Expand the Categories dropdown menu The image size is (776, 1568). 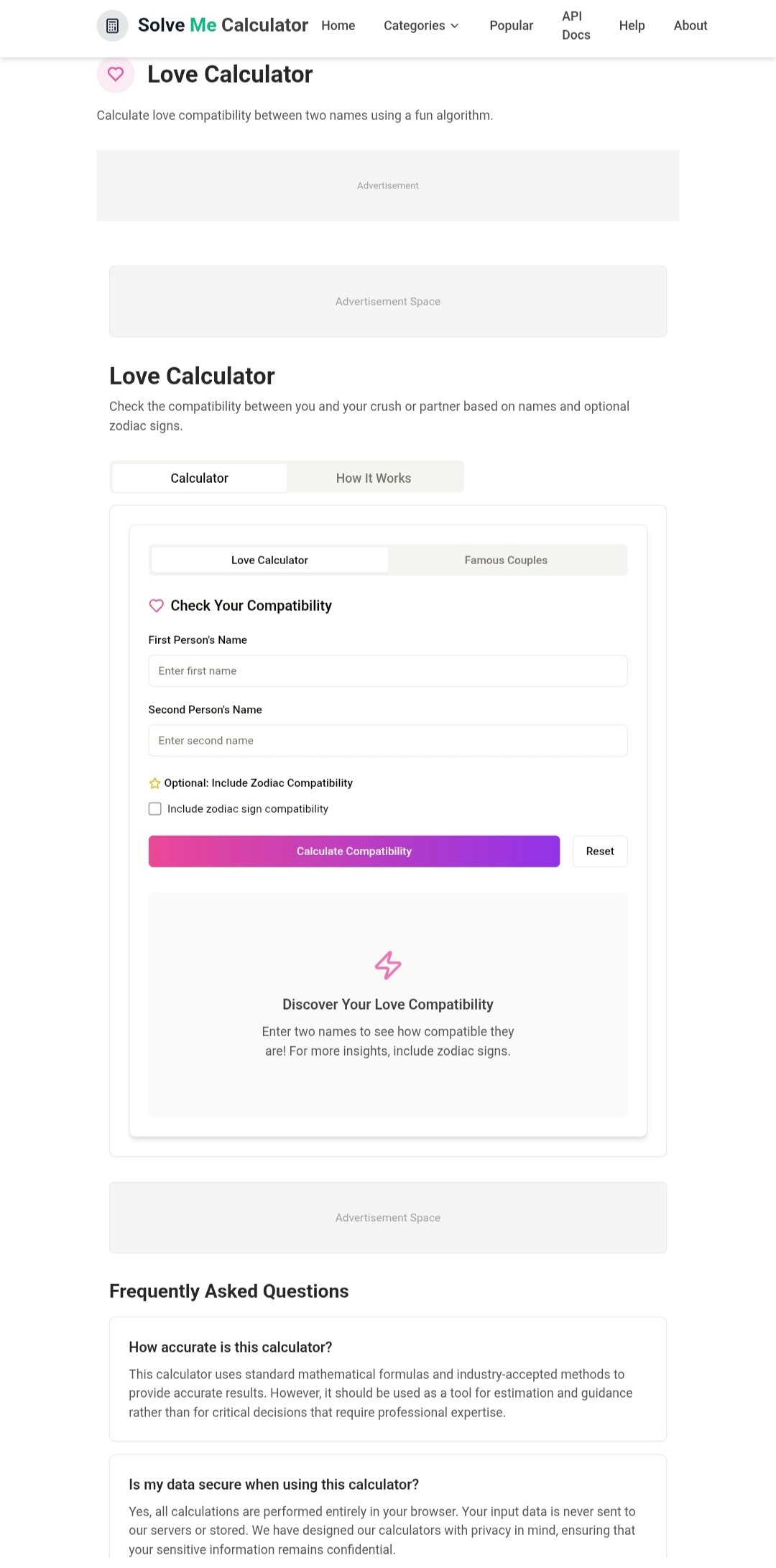[x=414, y=26]
